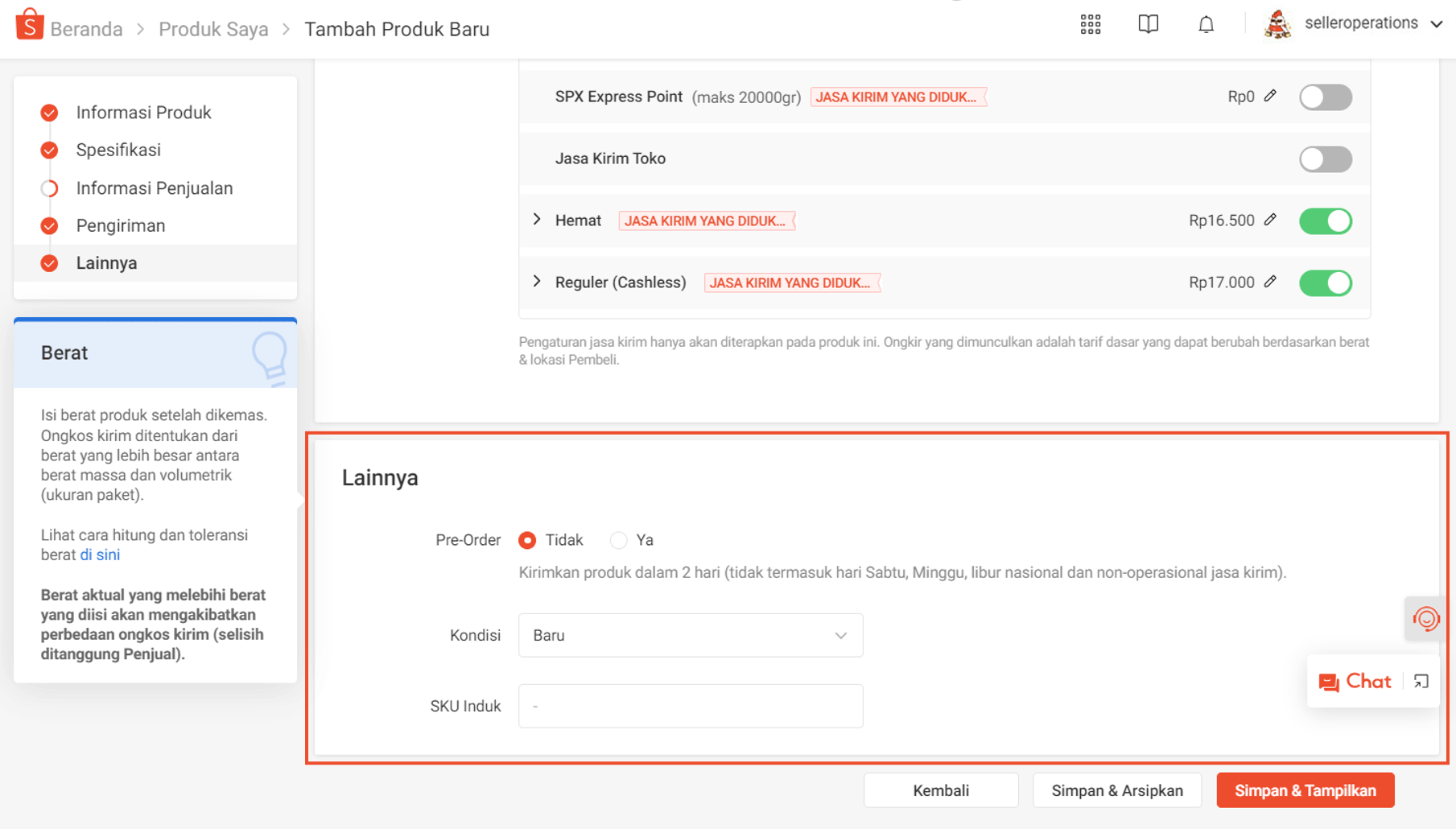1456x829 pixels.
Task: Enable the Jasa Kirim Toko toggle
Action: coord(1325,159)
